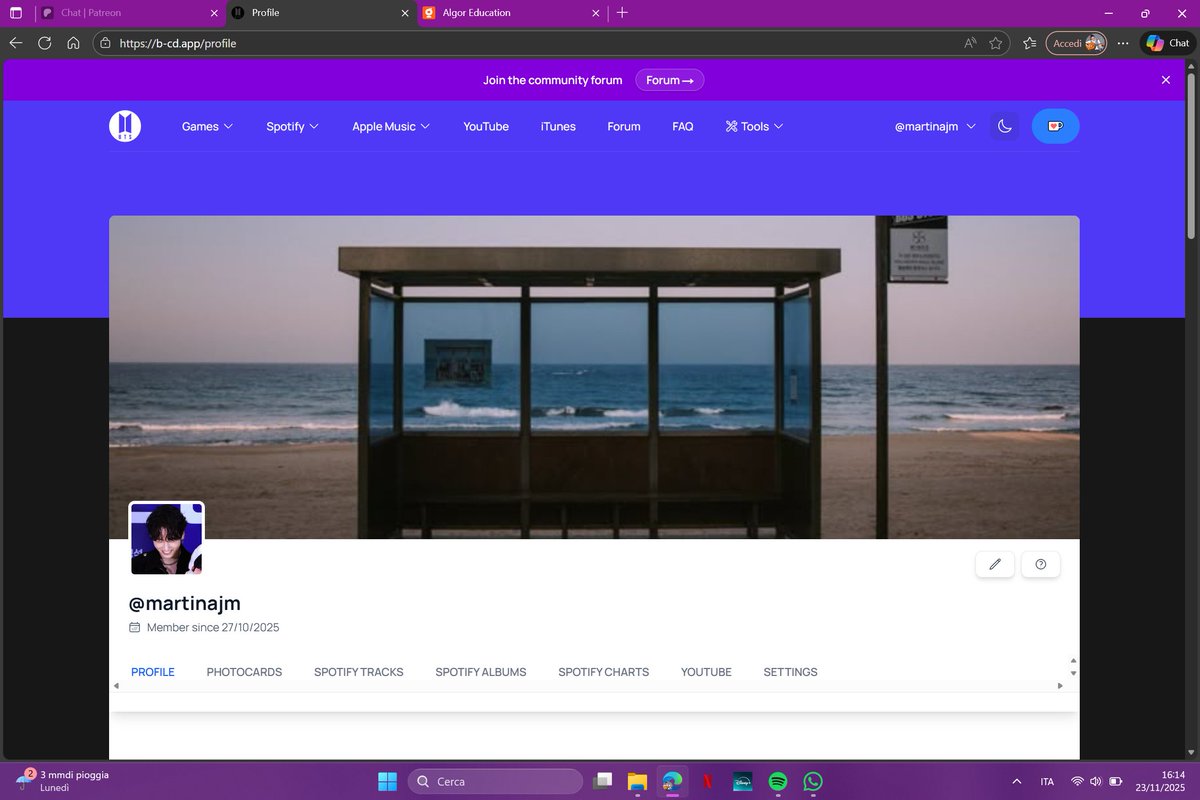Open the Buy Me a Coffee mug icon
The image size is (1200, 800).
point(1055,126)
